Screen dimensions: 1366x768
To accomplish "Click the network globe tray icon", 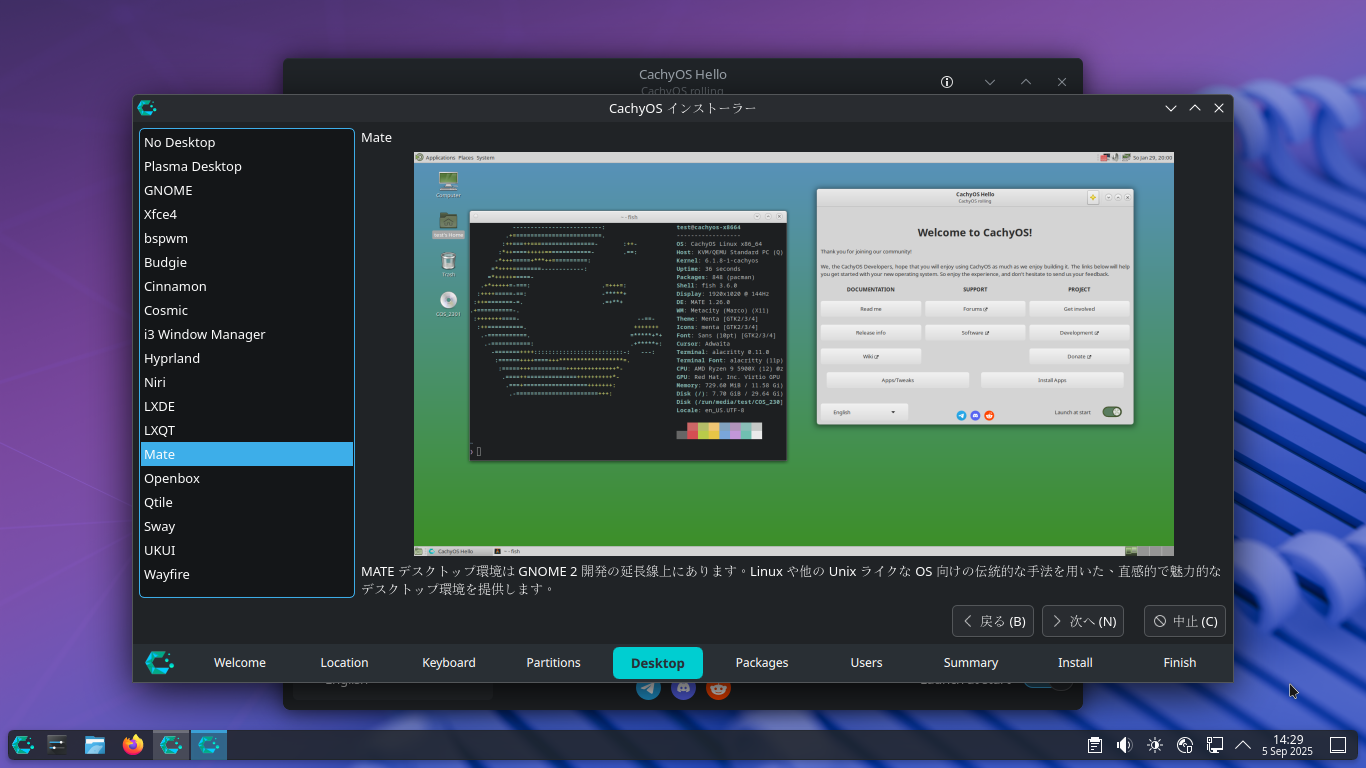I will (x=1185, y=745).
